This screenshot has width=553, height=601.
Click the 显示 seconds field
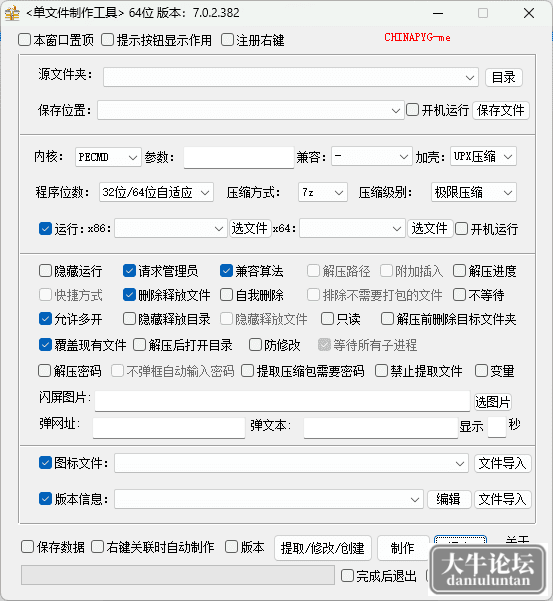tap(497, 427)
